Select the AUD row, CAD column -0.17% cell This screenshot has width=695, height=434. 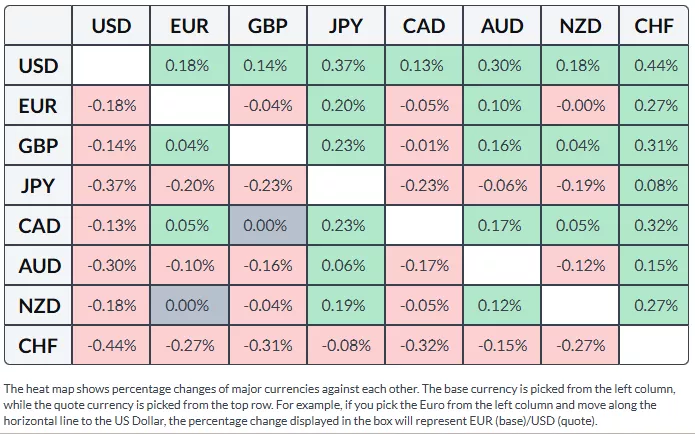(x=424, y=266)
